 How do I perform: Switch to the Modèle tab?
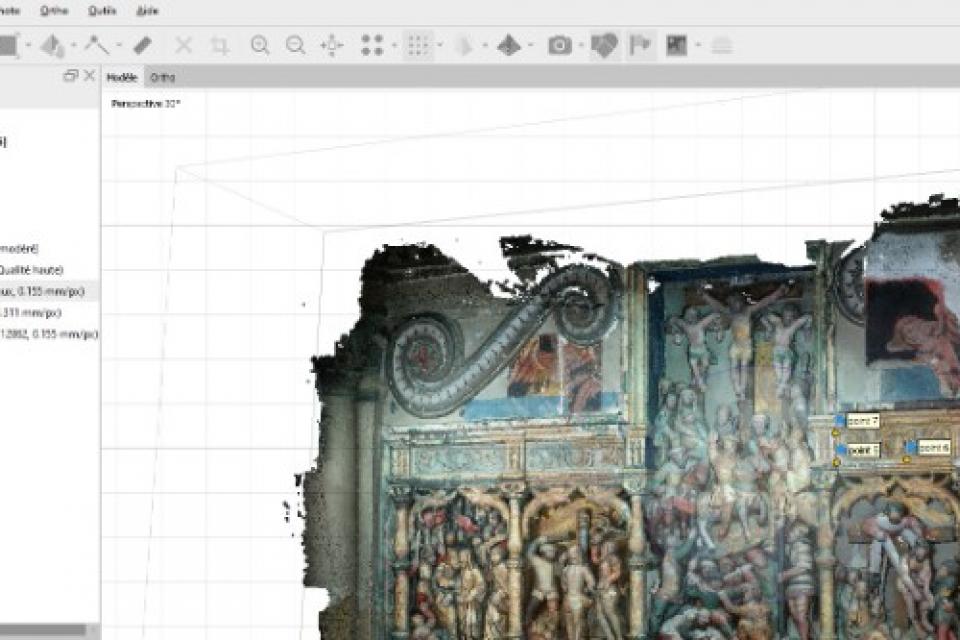tap(122, 77)
